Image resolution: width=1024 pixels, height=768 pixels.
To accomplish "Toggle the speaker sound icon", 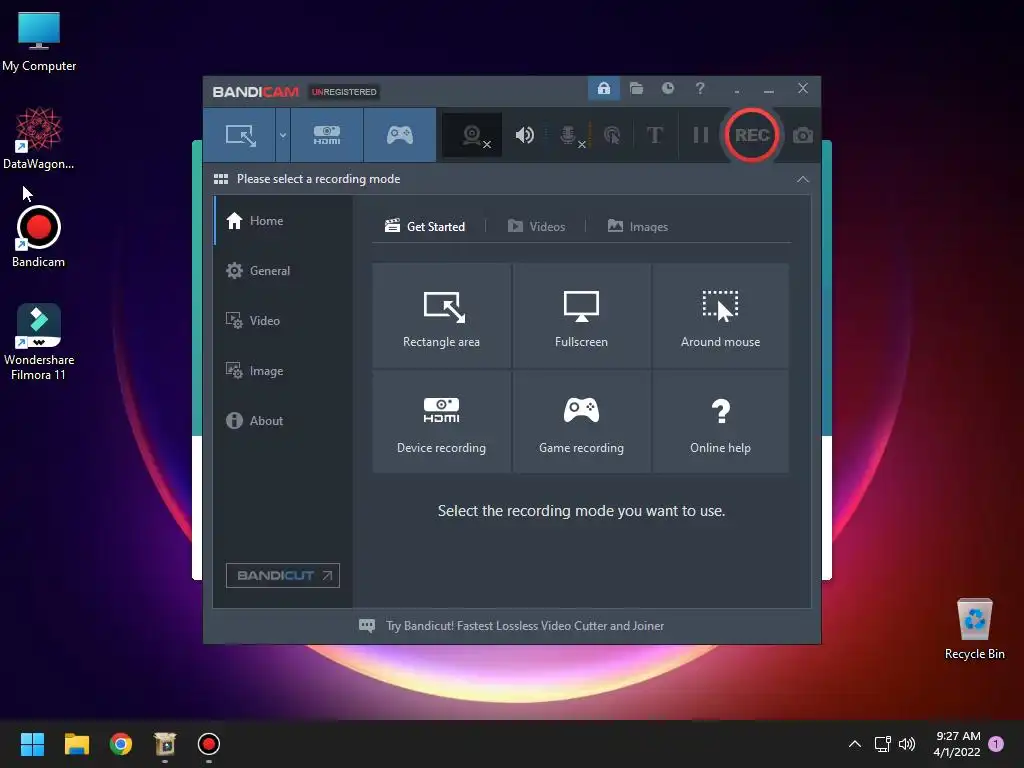I will tap(524, 135).
